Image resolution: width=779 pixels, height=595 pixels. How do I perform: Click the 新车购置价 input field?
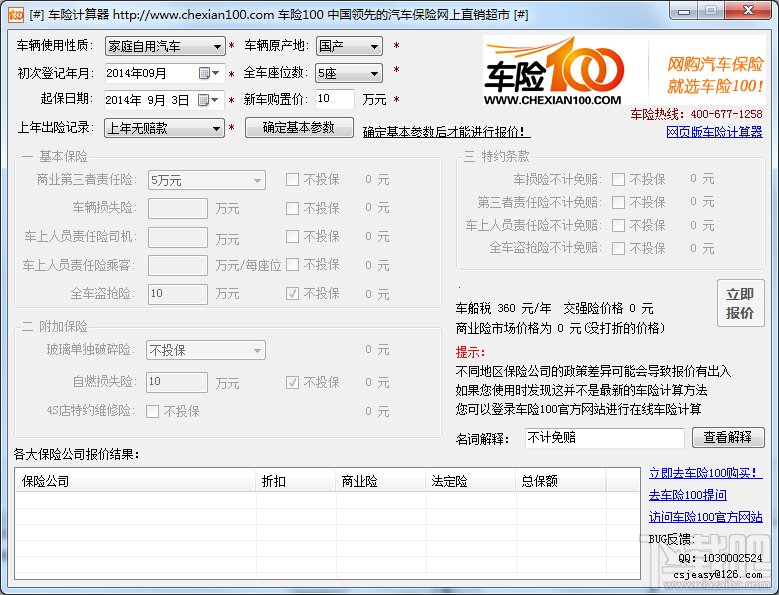click(x=334, y=99)
